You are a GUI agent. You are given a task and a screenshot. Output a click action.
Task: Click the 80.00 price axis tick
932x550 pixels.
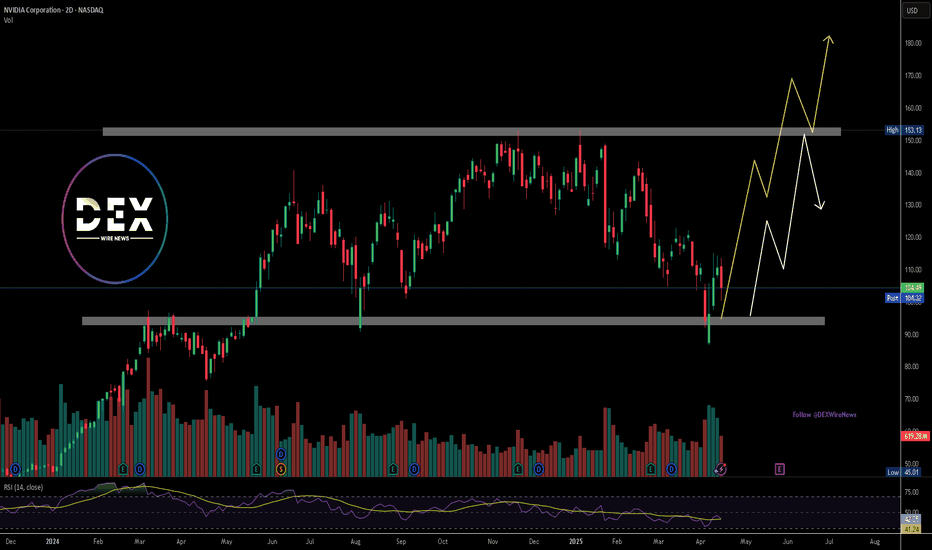[912, 366]
